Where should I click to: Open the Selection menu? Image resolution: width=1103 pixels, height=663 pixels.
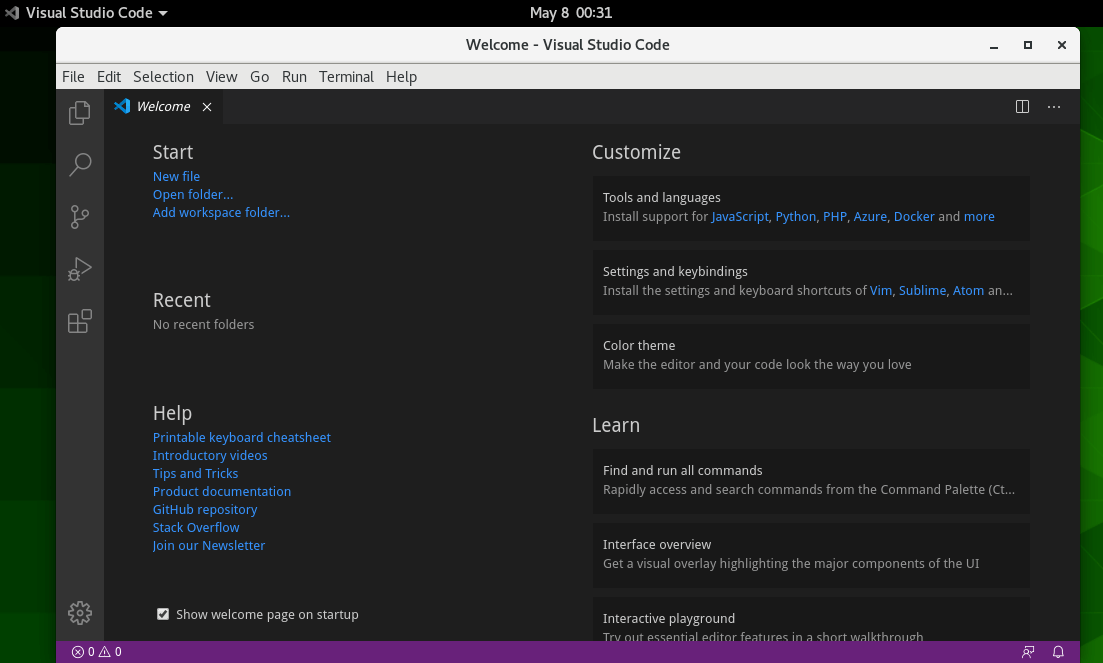point(163,77)
